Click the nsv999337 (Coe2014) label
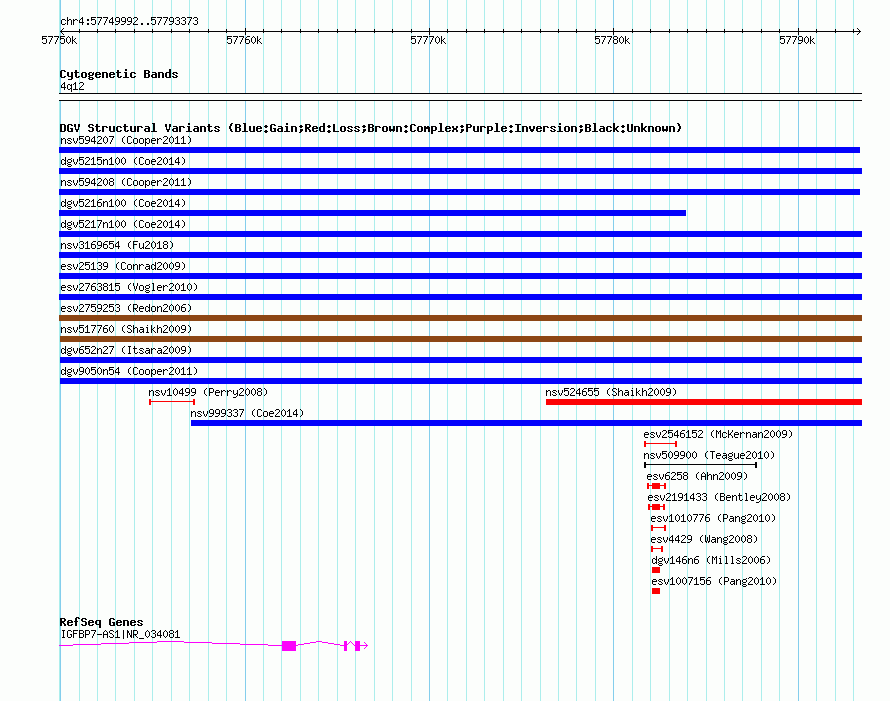The height and width of the screenshot is (701, 890). point(247,413)
